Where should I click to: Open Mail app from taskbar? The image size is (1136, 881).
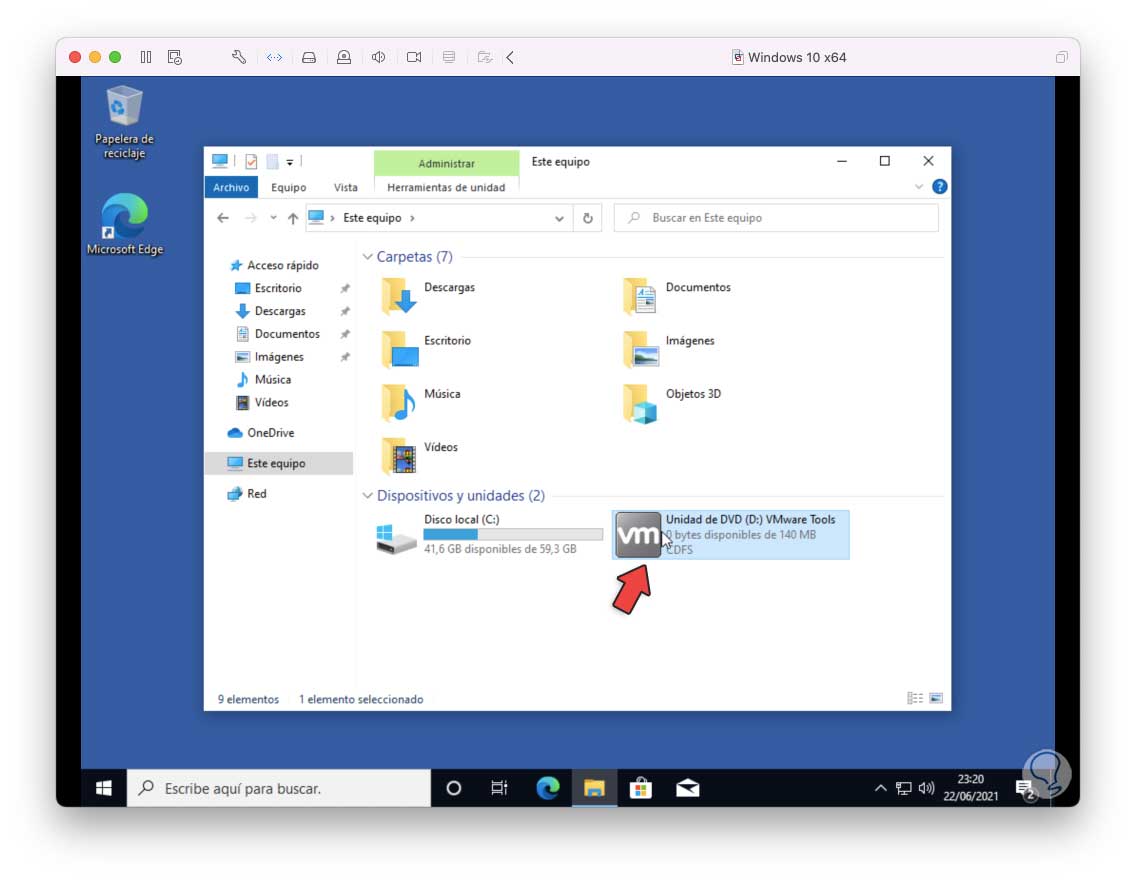click(x=688, y=788)
